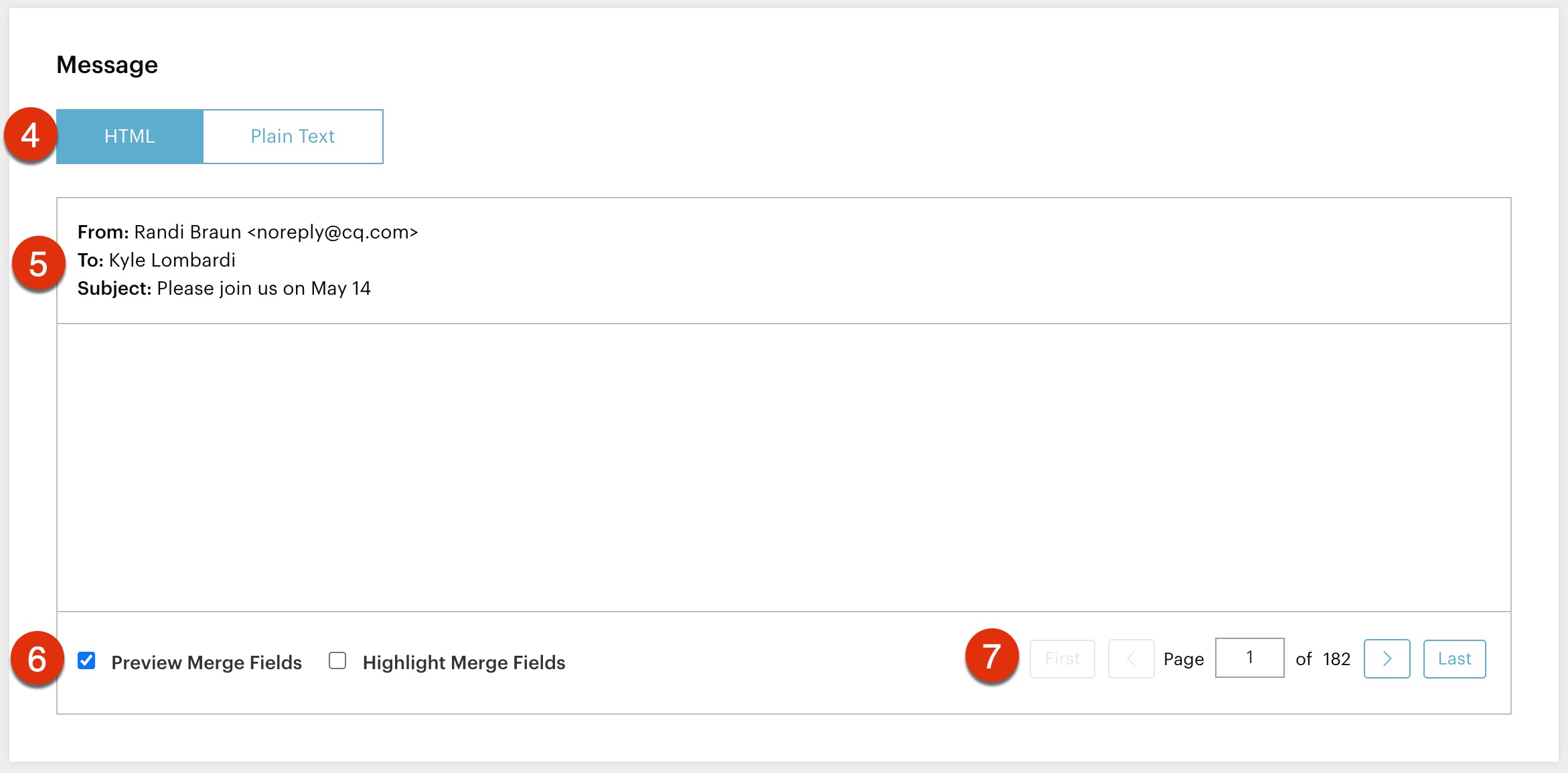Click the red number 7 callout badge
The image size is (1568, 773).
(992, 656)
